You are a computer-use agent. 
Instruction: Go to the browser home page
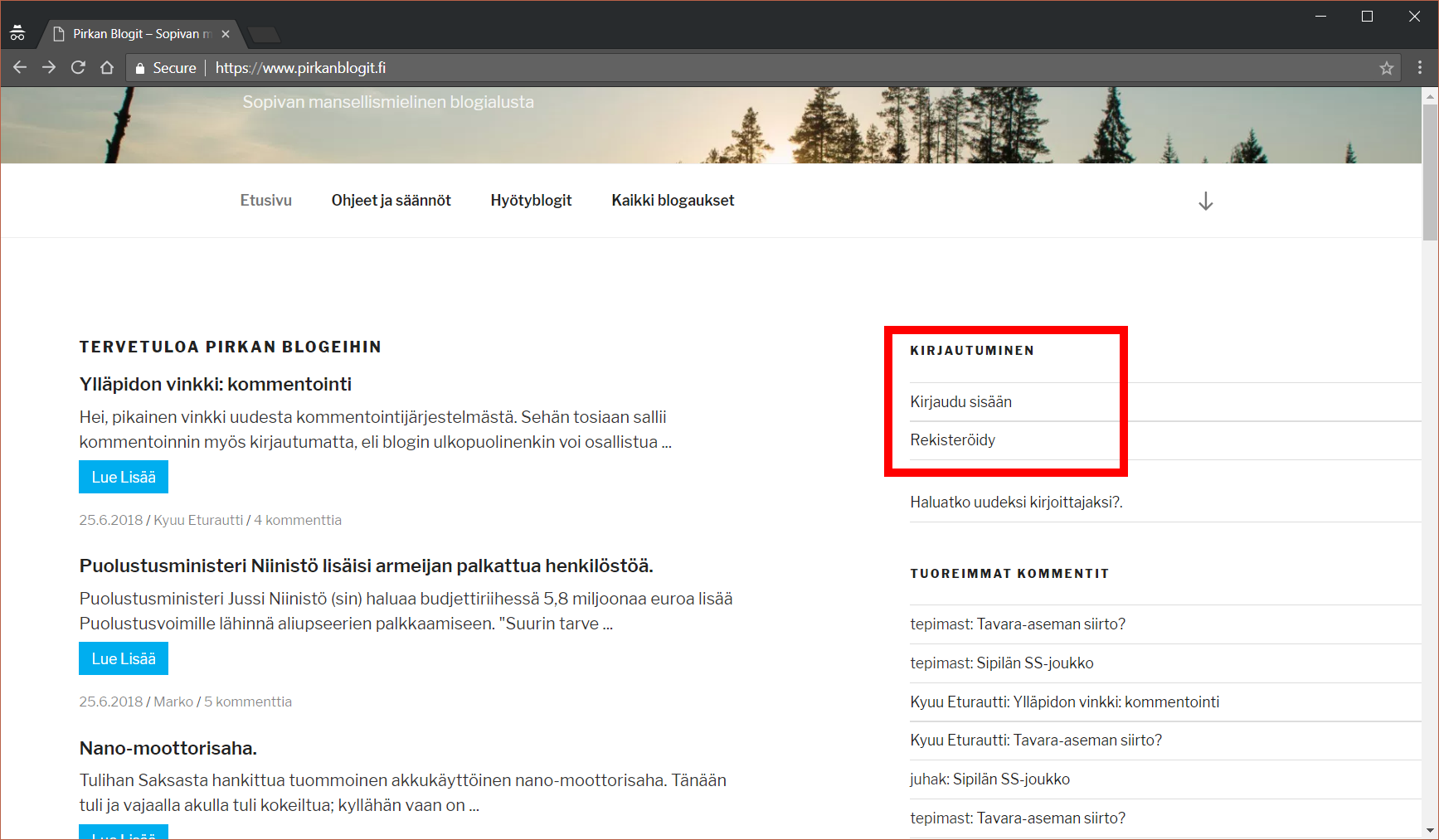107,68
